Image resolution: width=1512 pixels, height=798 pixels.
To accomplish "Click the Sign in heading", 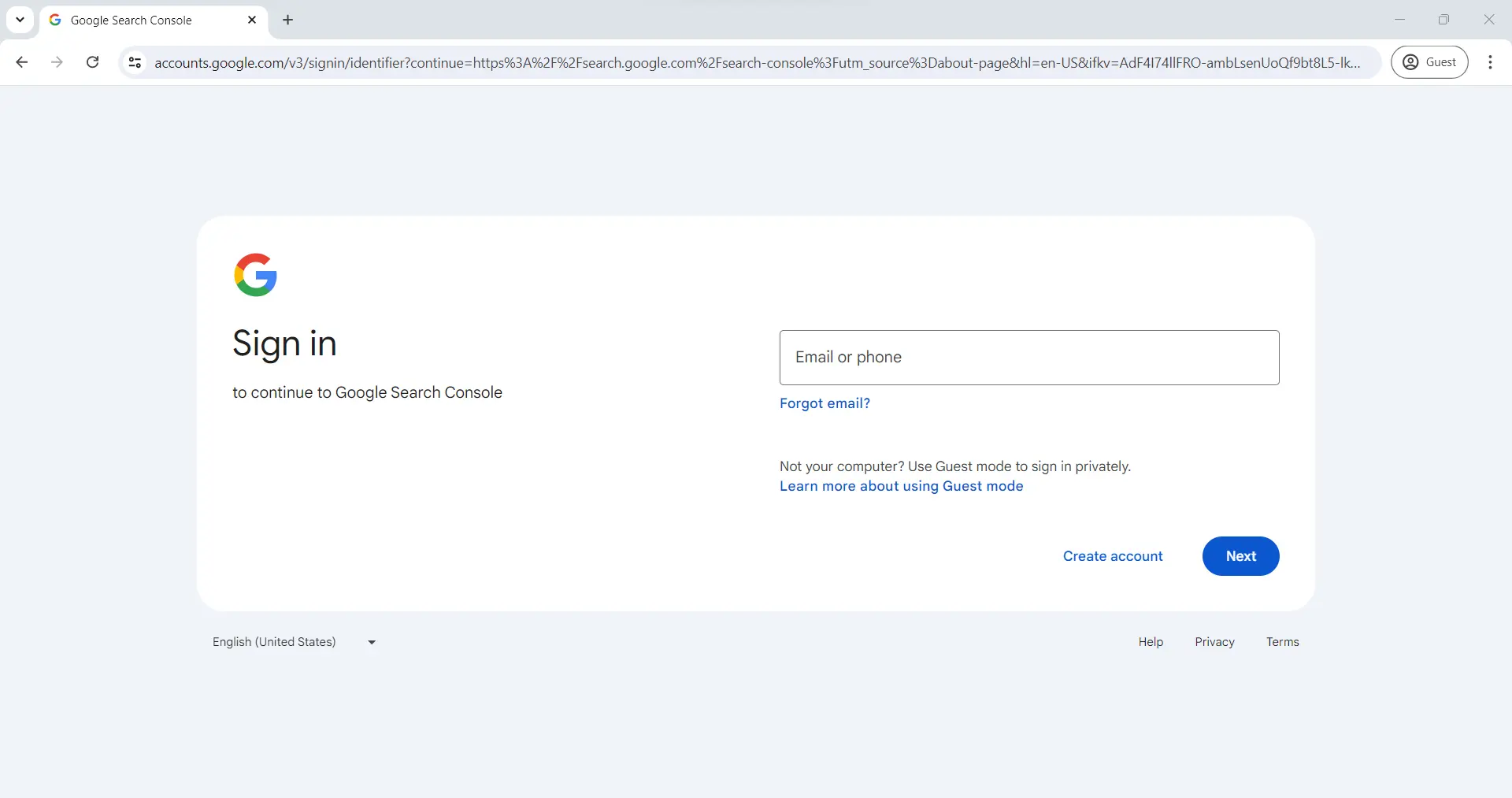I will click(284, 344).
